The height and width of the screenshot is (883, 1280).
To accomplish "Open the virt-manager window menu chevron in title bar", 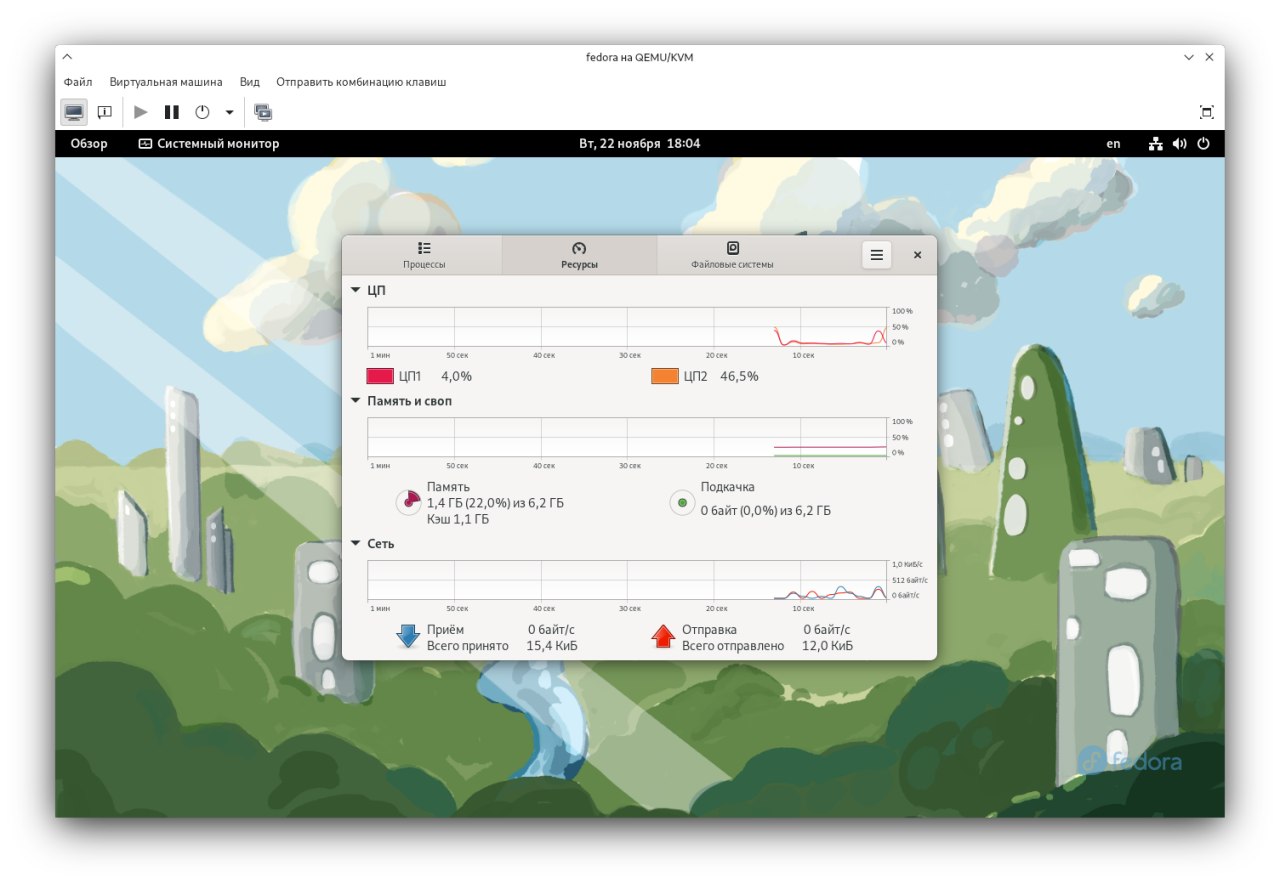I will pyautogui.click(x=67, y=57).
